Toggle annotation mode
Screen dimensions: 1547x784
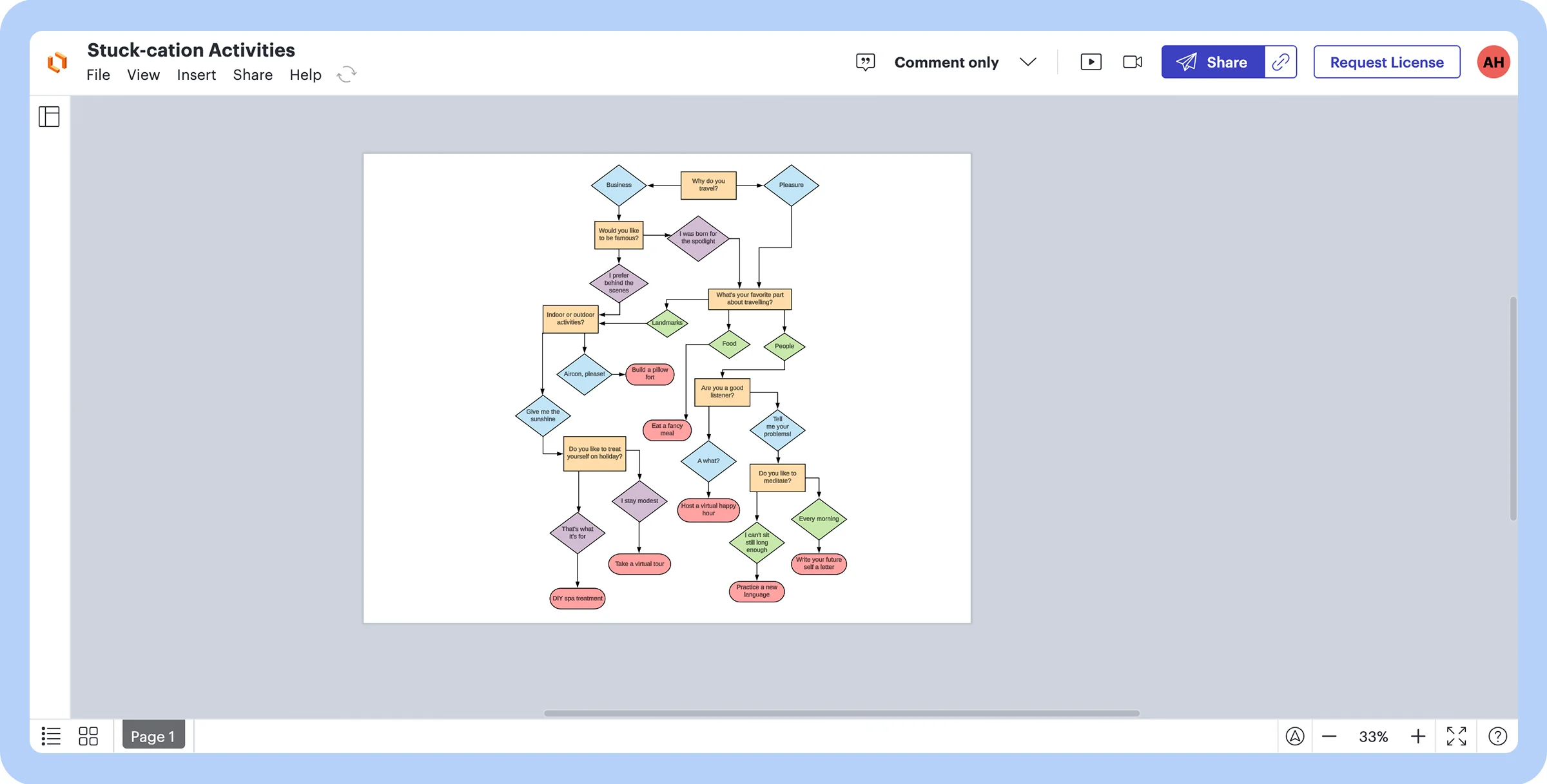coord(1296,736)
